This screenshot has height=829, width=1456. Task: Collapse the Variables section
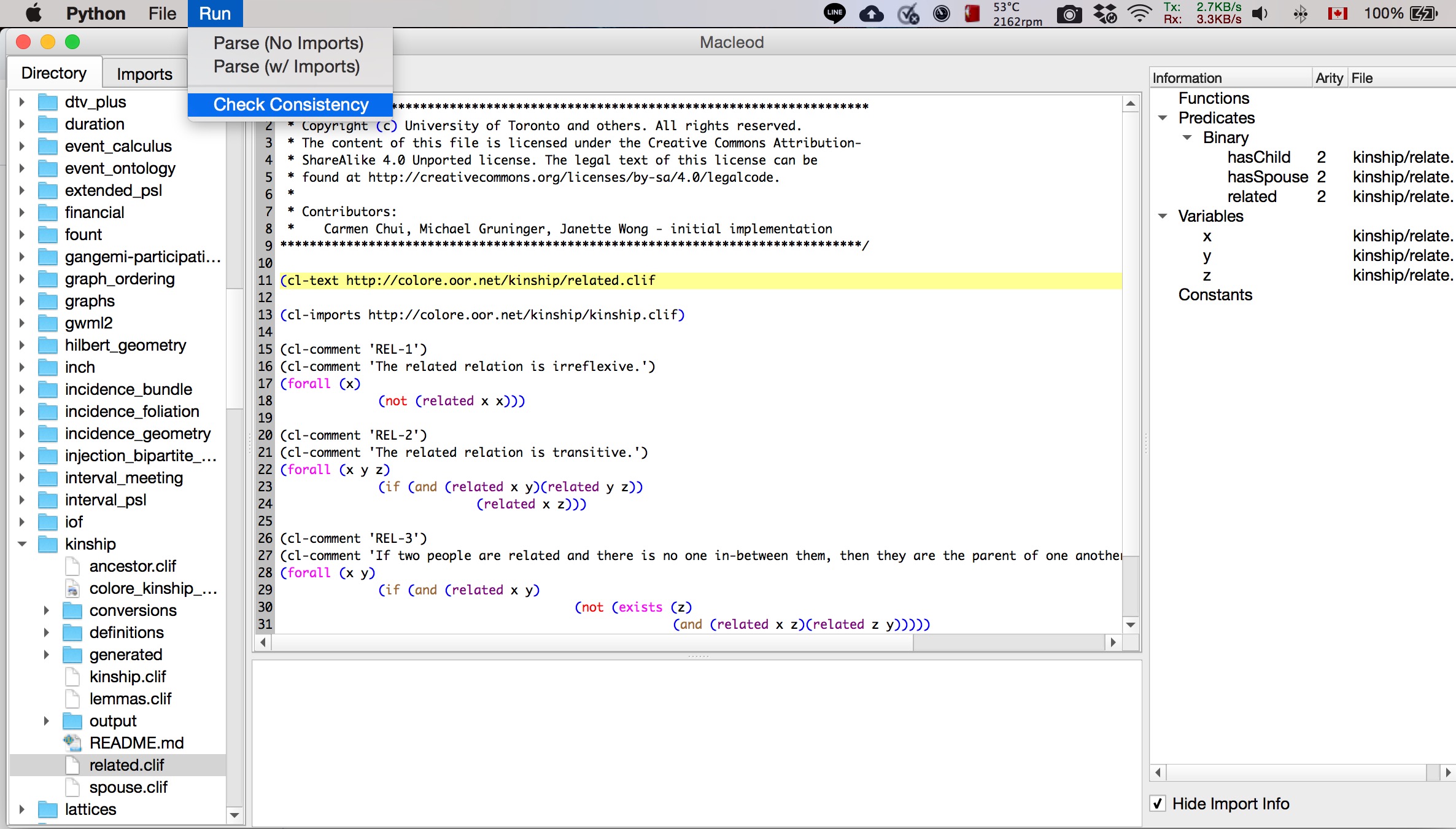point(1163,216)
